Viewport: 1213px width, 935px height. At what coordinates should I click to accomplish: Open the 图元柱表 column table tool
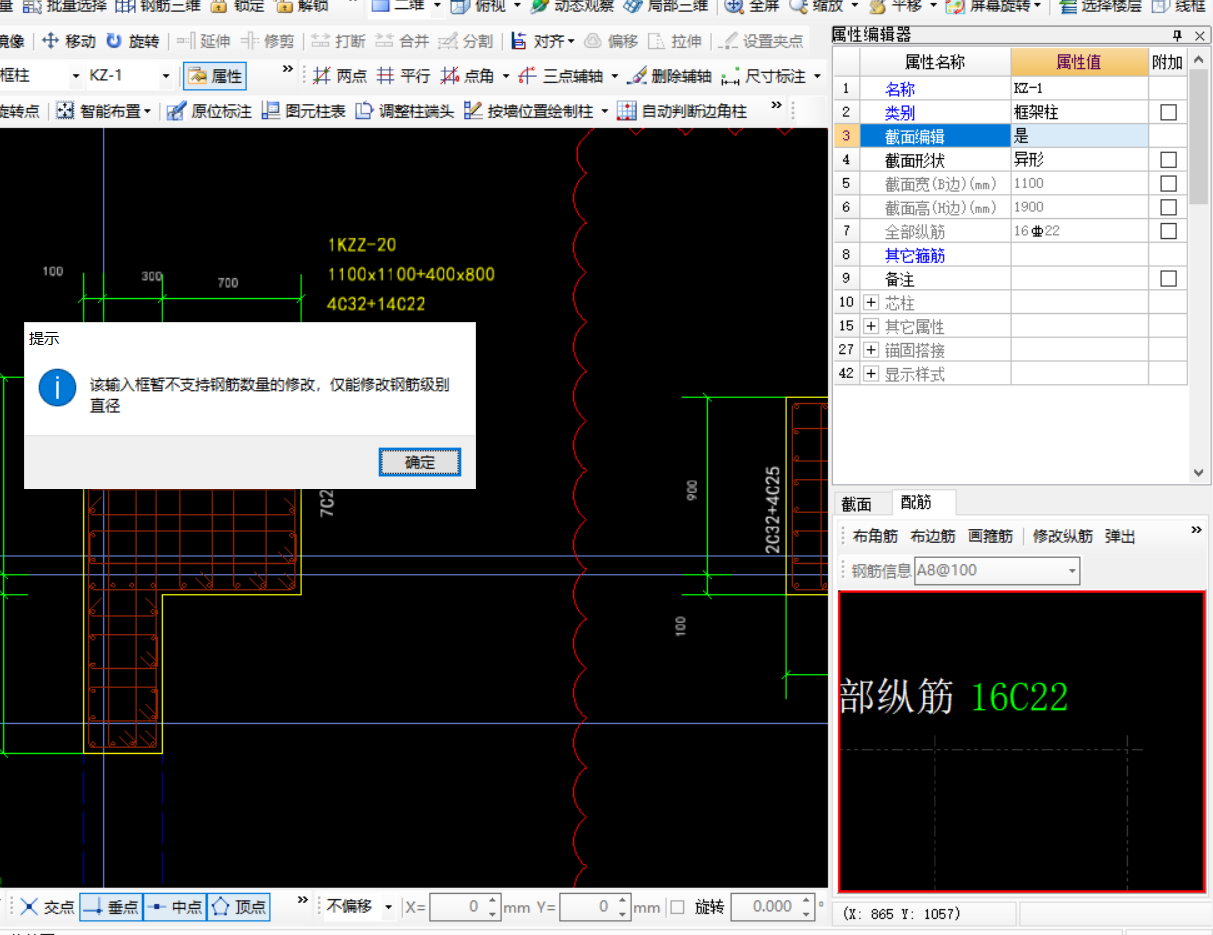(x=303, y=111)
